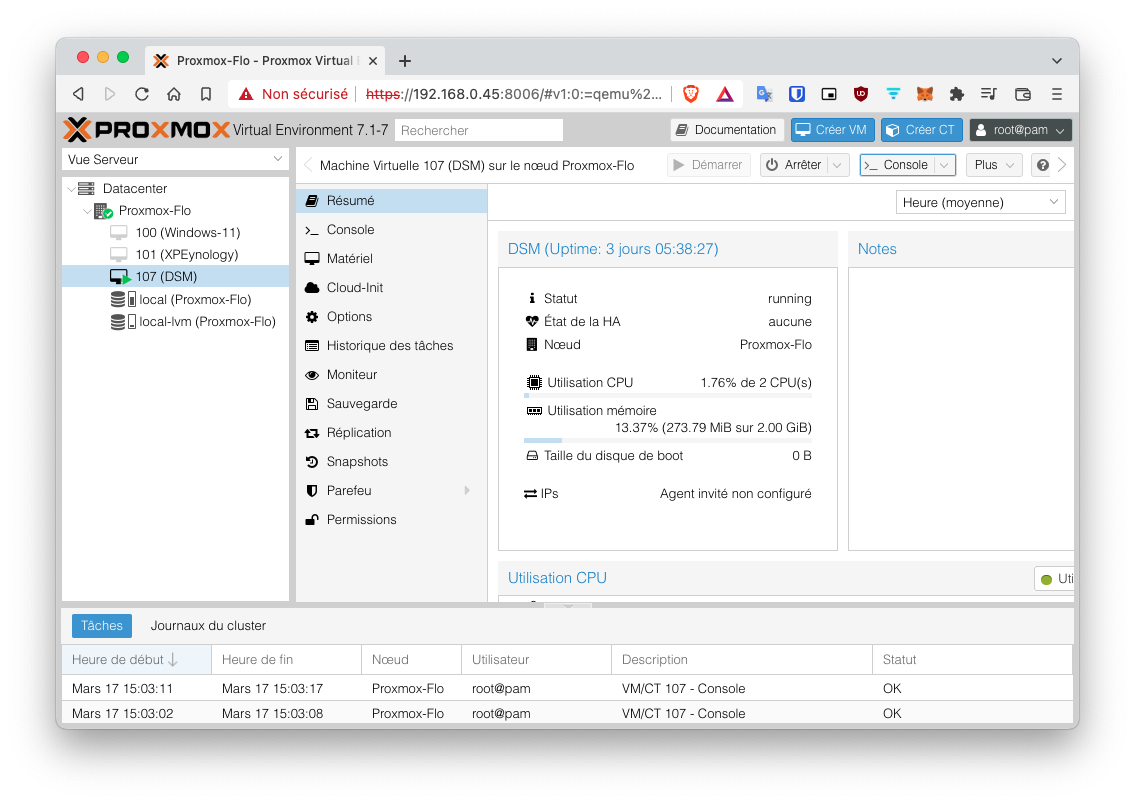
Task: Click the browser address bar URL
Action: coord(513,94)
